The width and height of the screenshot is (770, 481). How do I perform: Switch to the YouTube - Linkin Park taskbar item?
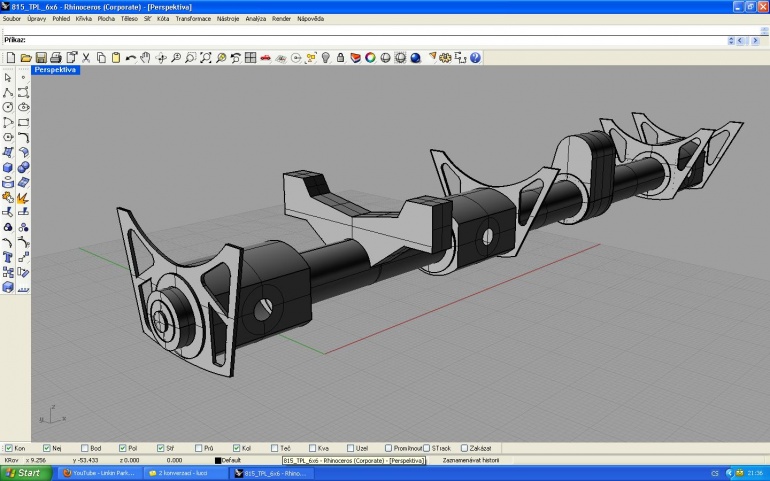100,473
